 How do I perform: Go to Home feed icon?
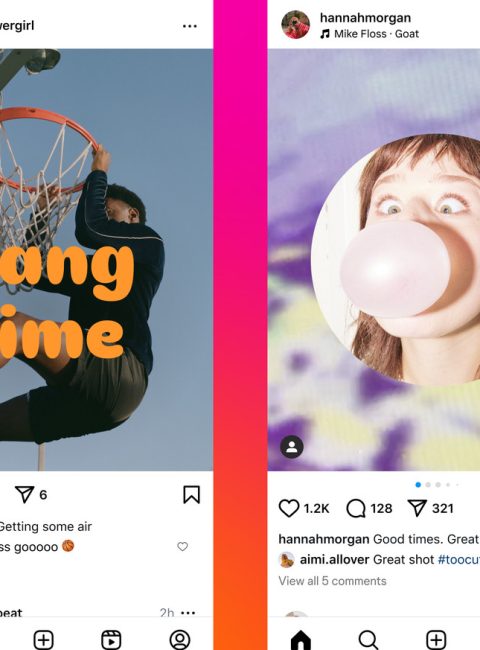pyautogui.click(x=301, y=640)
